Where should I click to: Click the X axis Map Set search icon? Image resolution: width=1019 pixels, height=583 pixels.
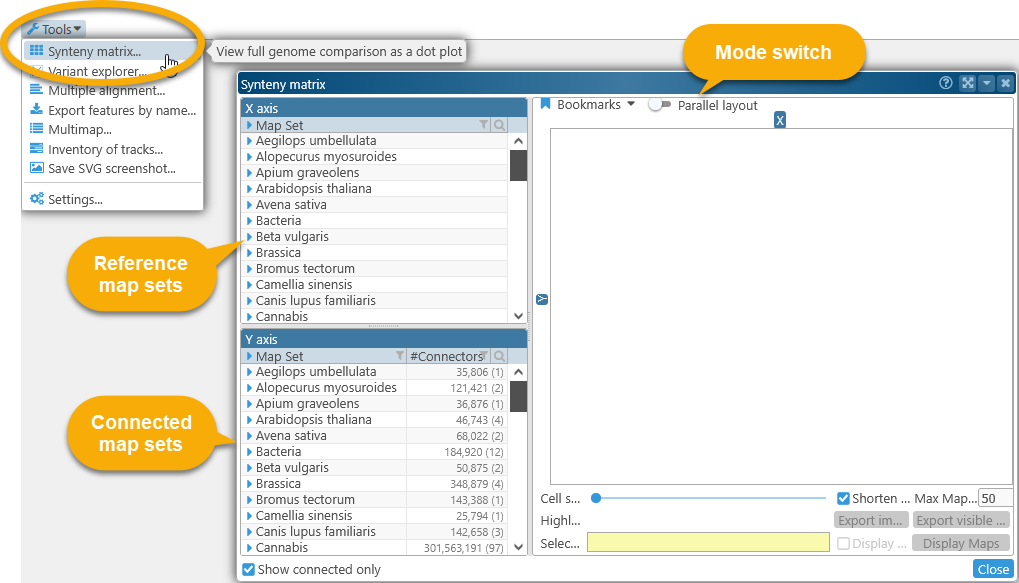coord(499,125)
